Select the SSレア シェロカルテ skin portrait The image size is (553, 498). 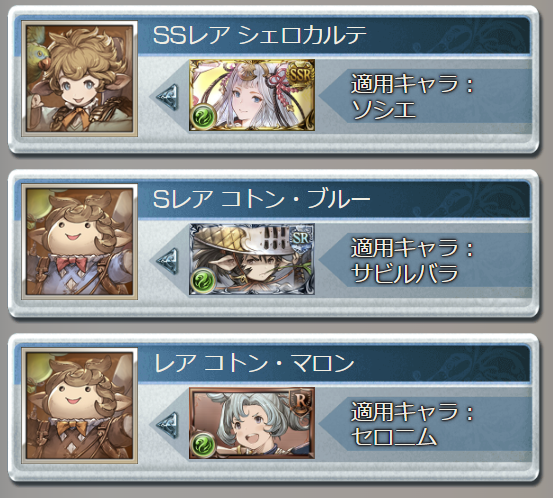pos(79,79)
